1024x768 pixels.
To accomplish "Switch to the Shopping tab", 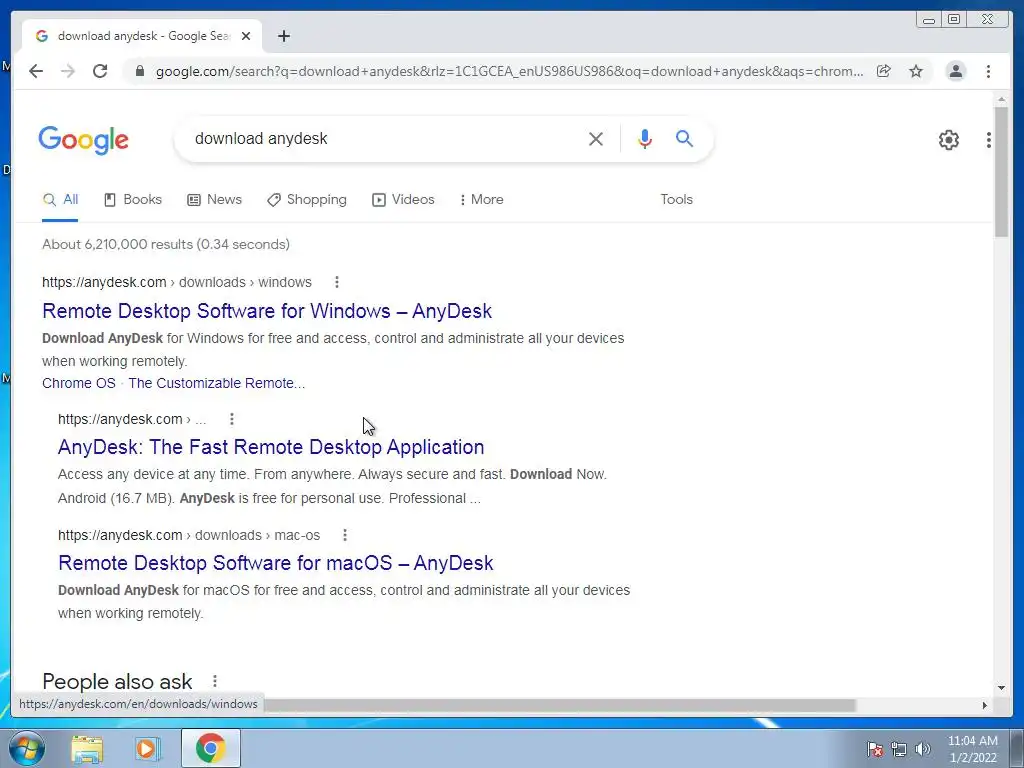I will (x=307, y=200).
